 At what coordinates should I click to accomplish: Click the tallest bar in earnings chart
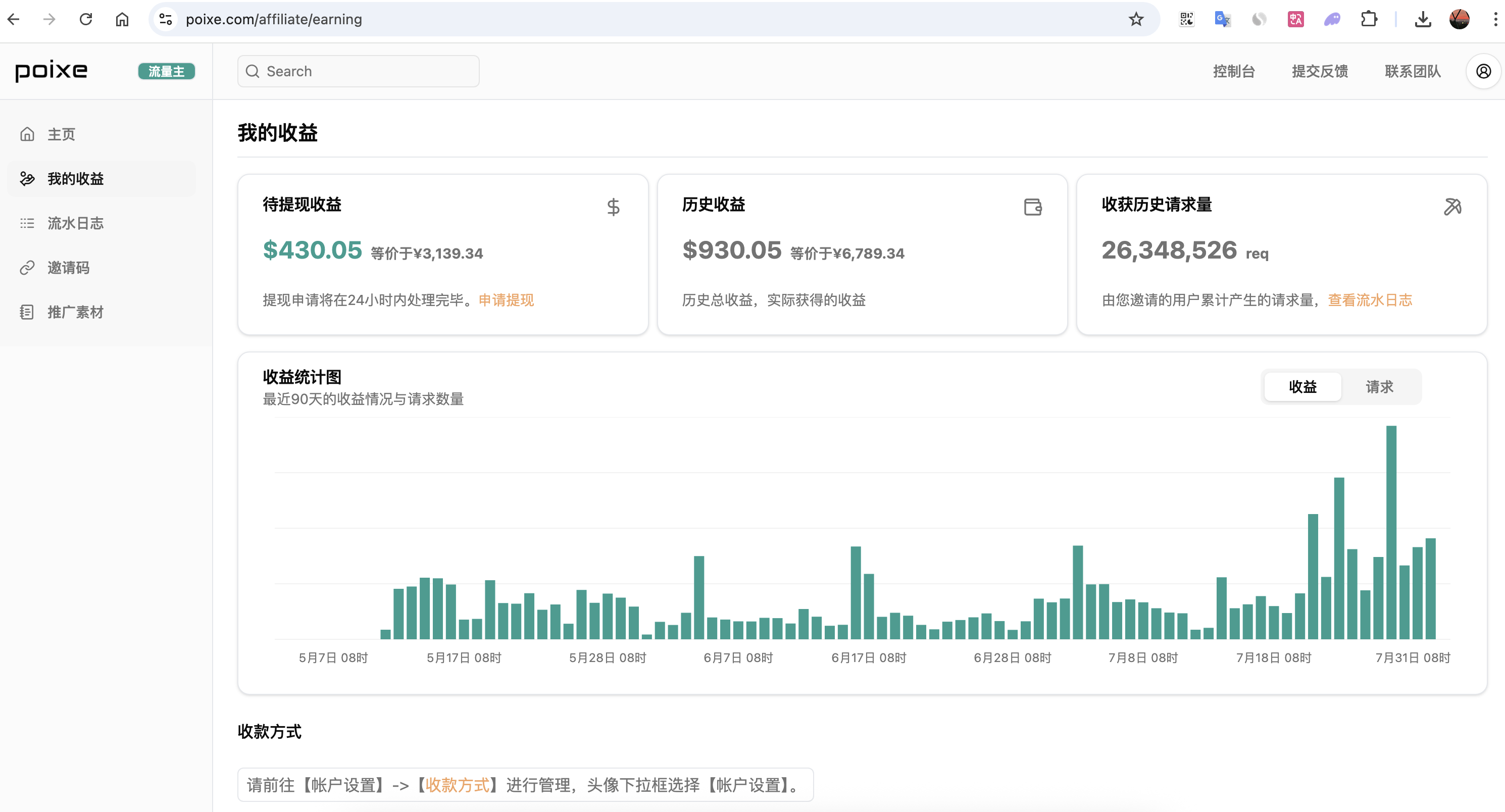pos(1391,532)
